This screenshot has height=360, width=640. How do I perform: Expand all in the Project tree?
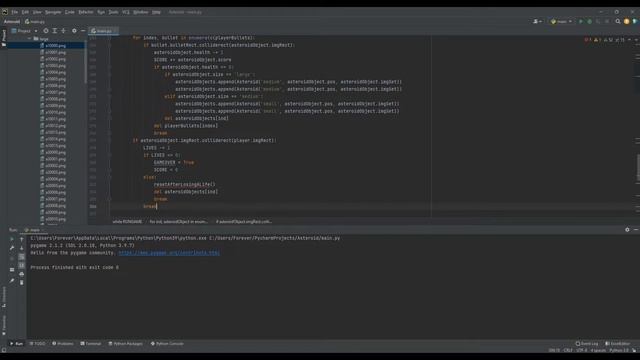click(55, 31)
